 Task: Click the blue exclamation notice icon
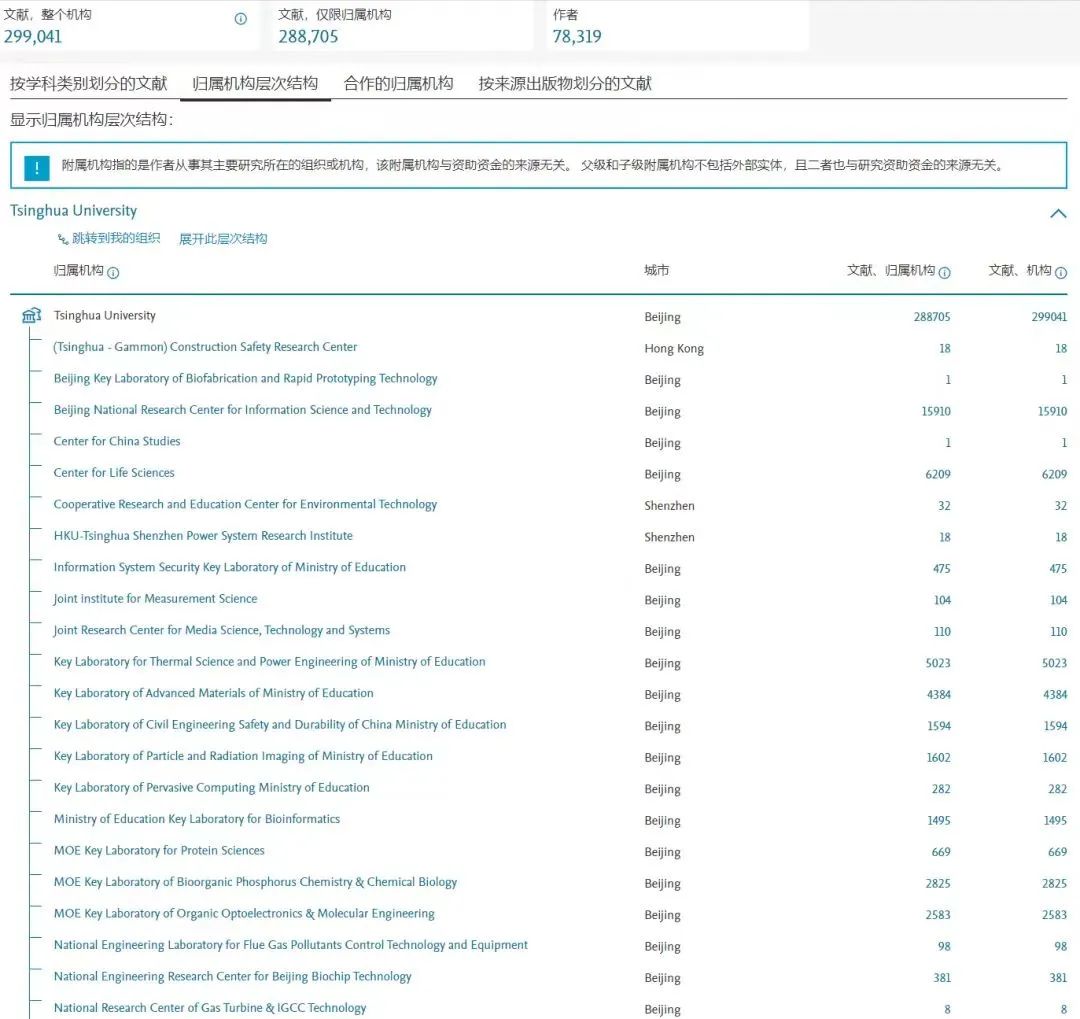tap(37, 167)
